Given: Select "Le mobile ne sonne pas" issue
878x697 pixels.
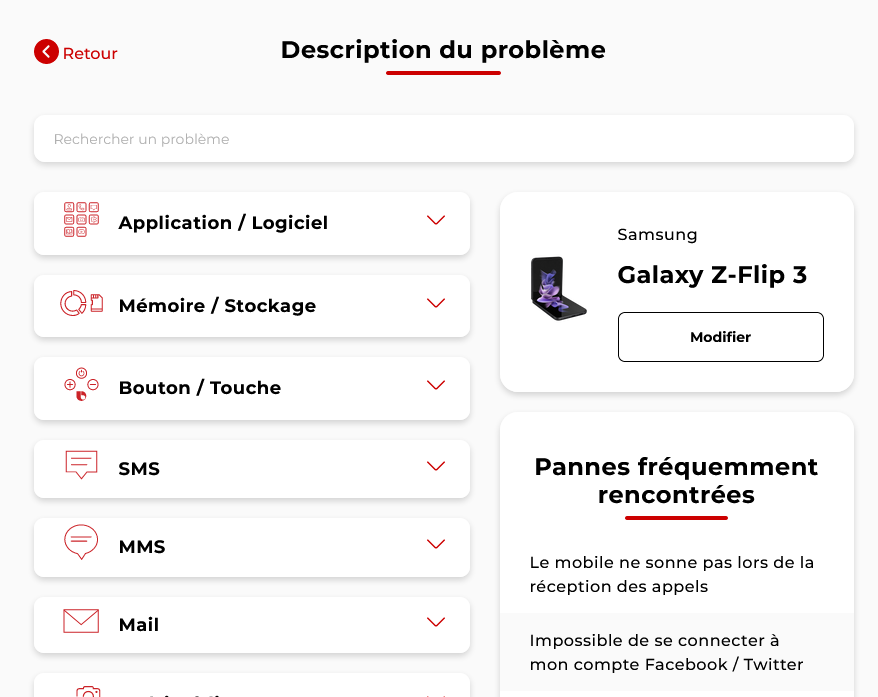Looking at the screenshot, I should tap(672, 574).
